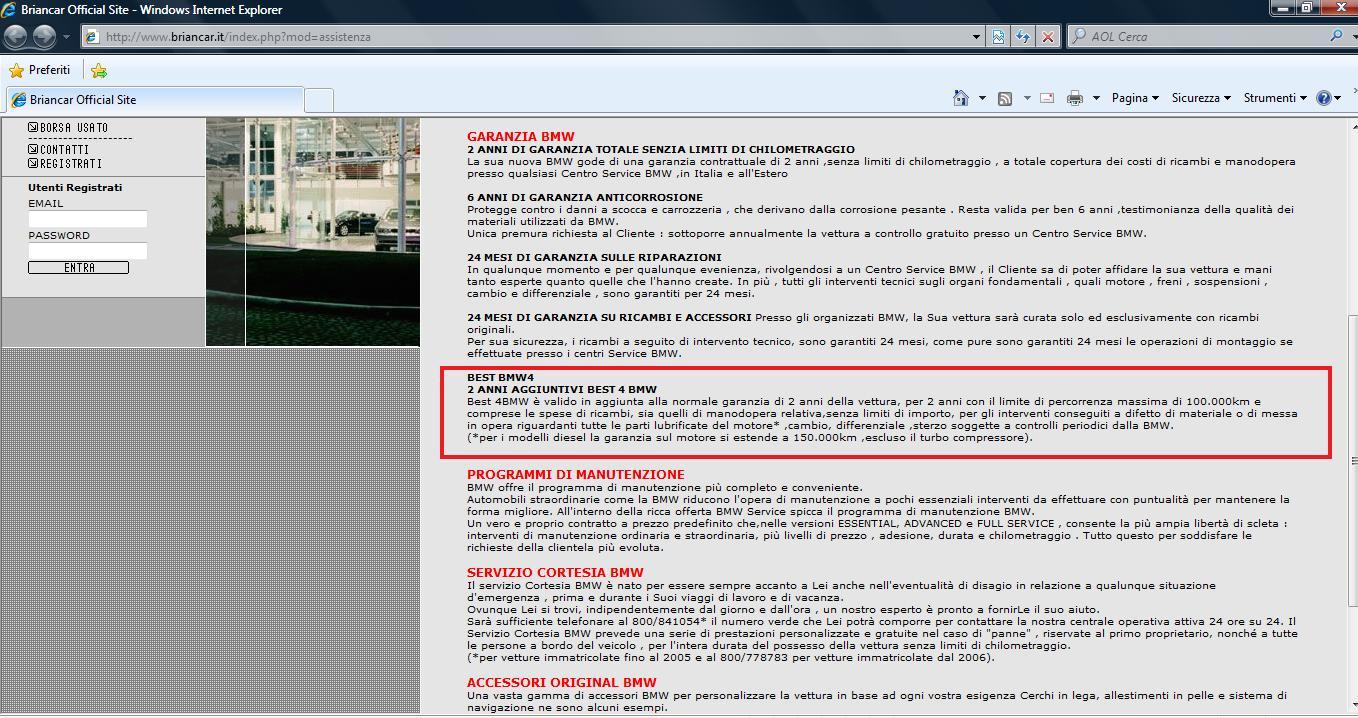Expand the RSS feeds dropdown arrow
Screen dimensions: 1358x718
pos(1026,98)
